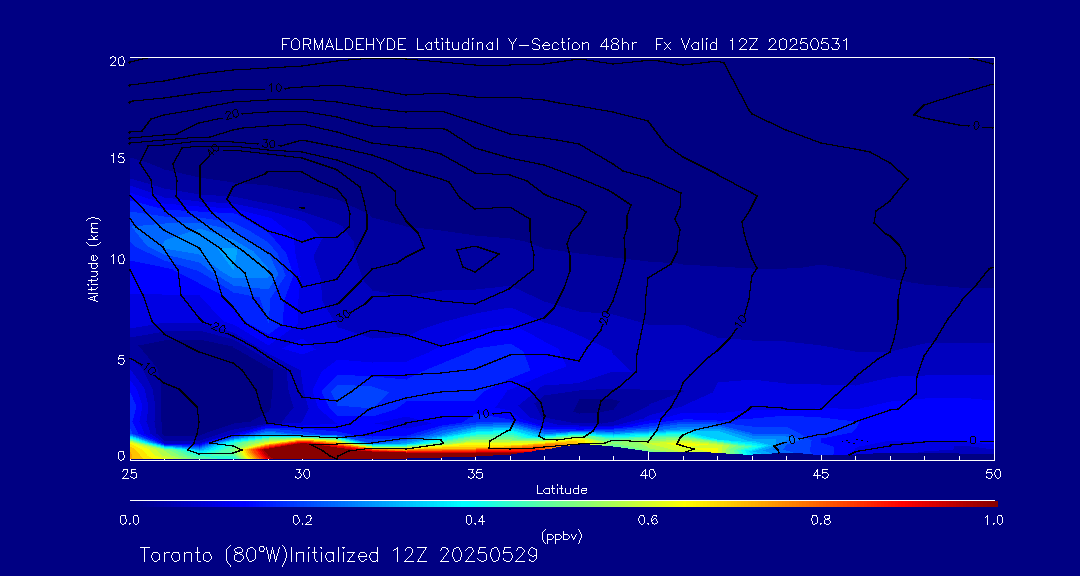Viewport: 1080px width, 576px height.
Task: Click latitude tick label 30
Action: tap(302, 474)
